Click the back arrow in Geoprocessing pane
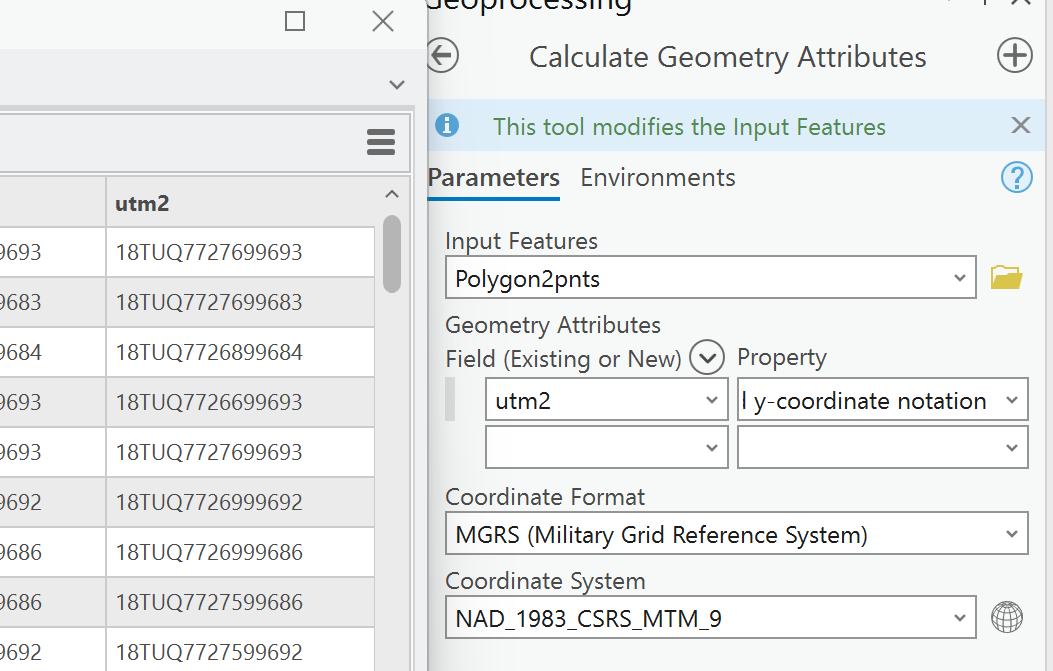 click(442, 56)
